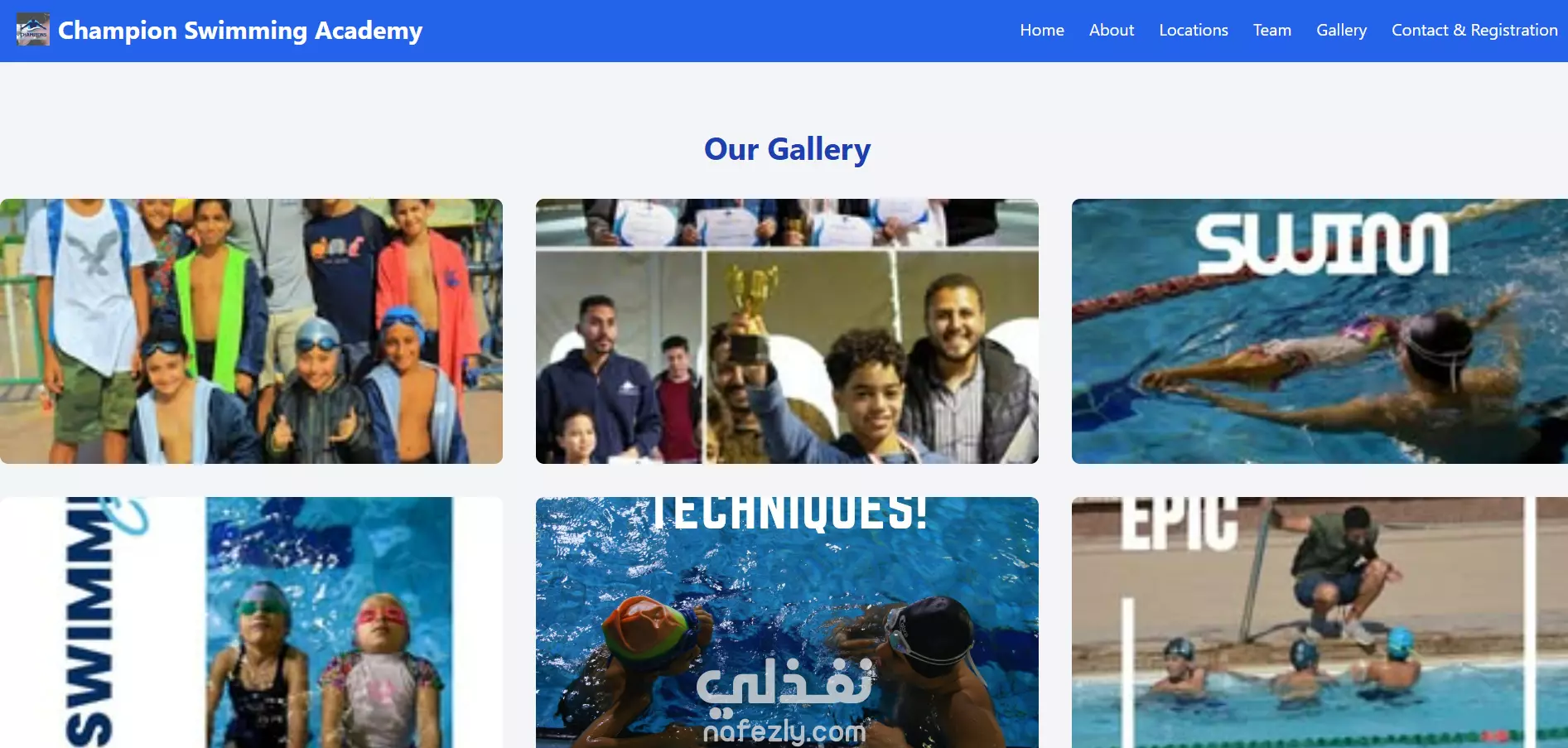
Task: Click the golden trophy in collage
Action: pos(750,311)
